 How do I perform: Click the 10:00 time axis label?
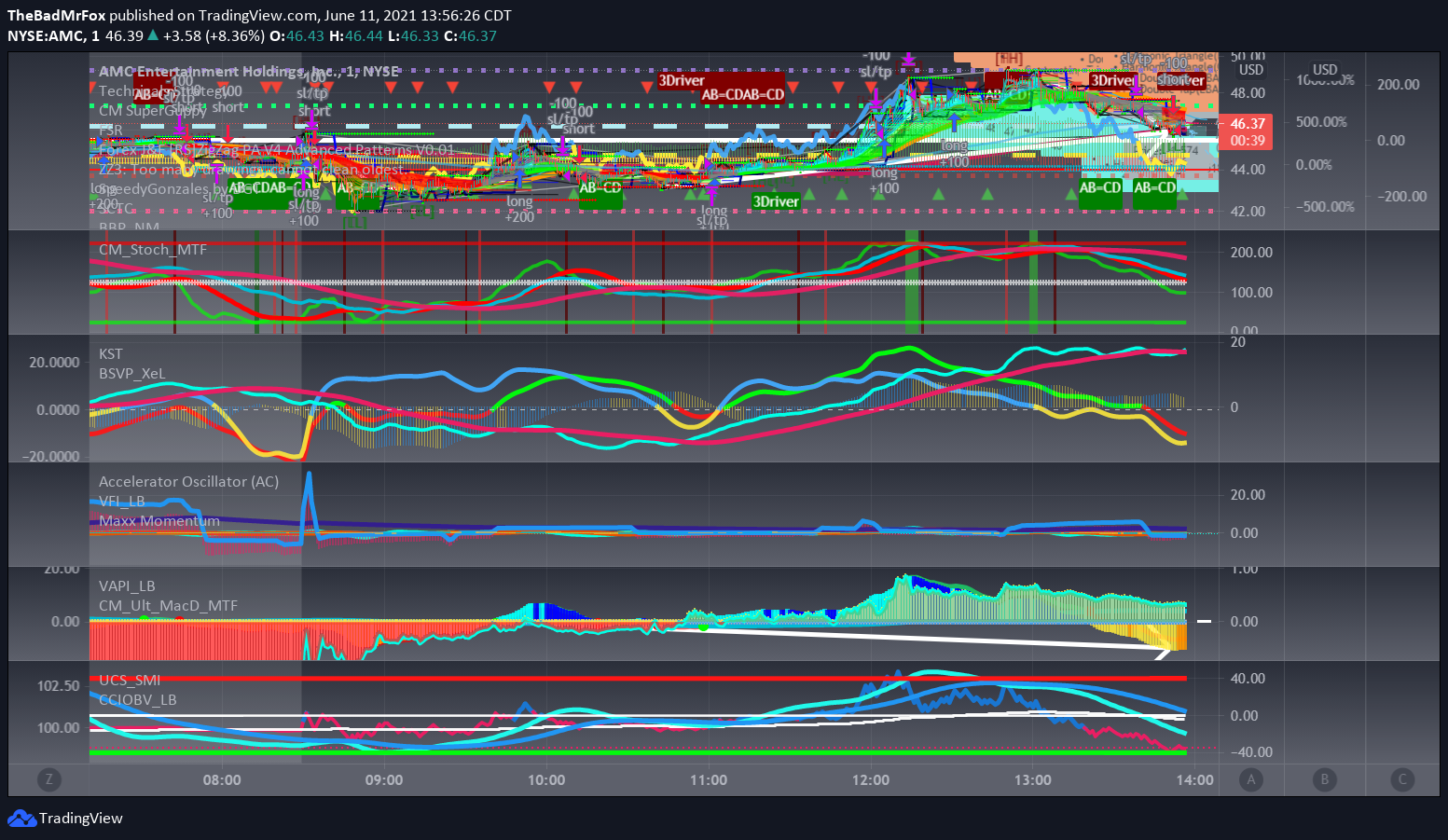pos(546,779)
